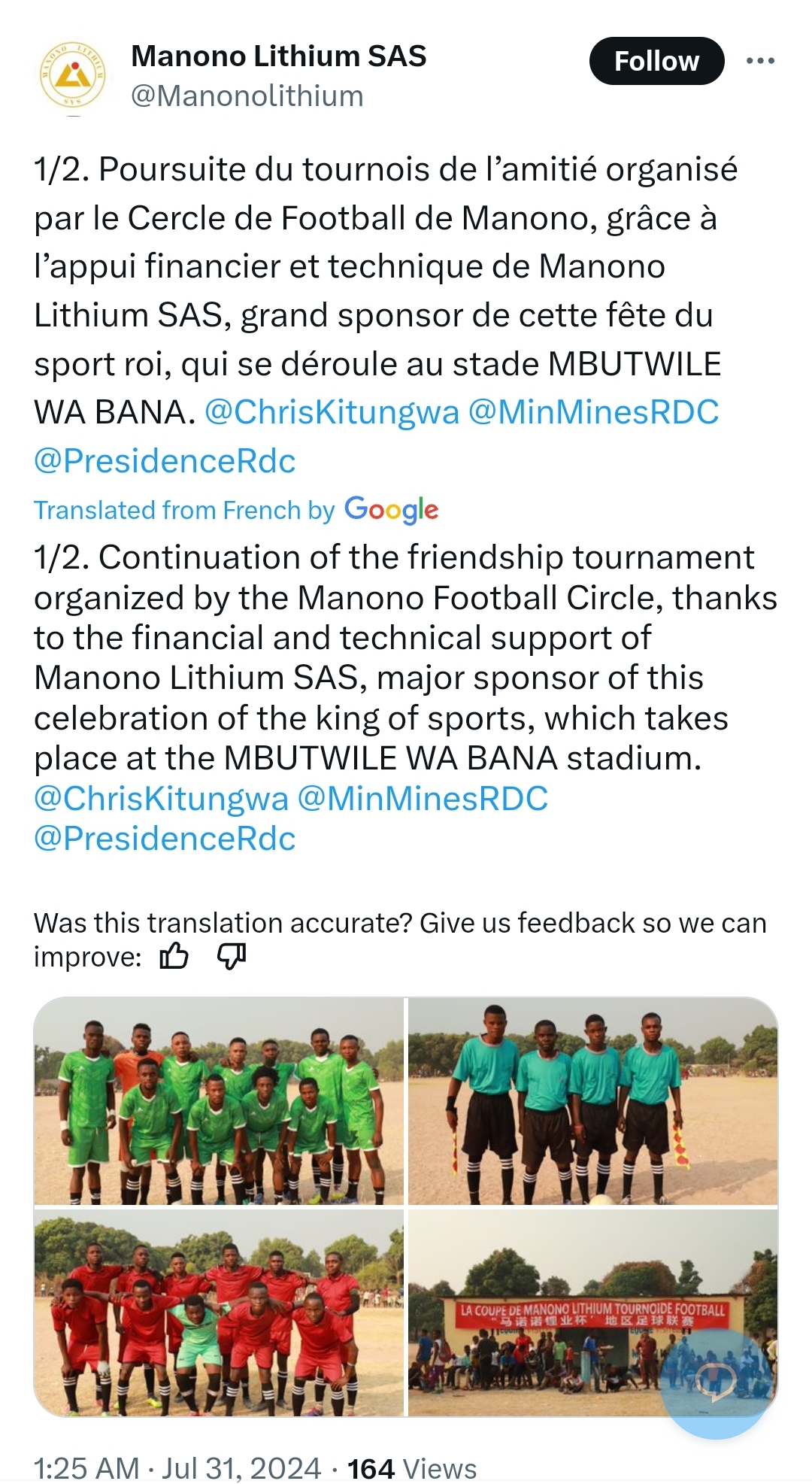This screenshot has height=1484, width=812.
Task: Click the "Translated from French by" label
Action: pos(184,510)
